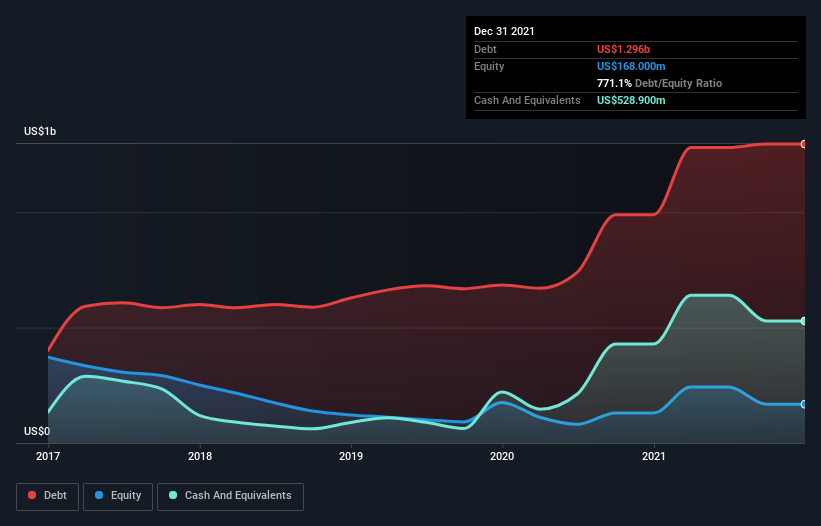Click the 2018 x-axis label
821x526 pixels.
pyautogui.click(x=200, y=456)
